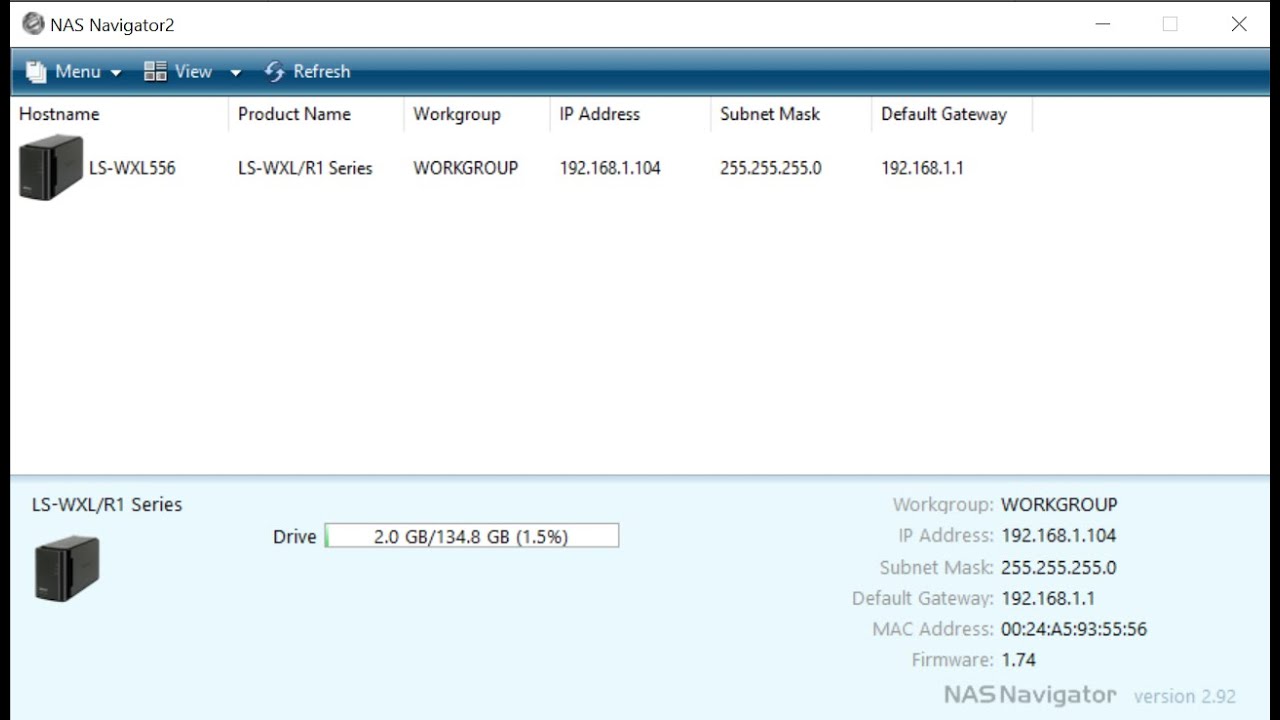Click the WORKGROUP cell in device row
This screenshot has height=720, width=1280.
(x=466, y=168)
